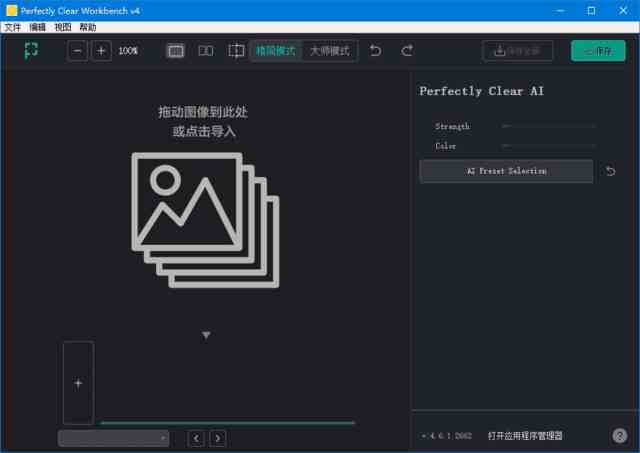Click 打开应用程序管理器 link

tap(525, 435)
